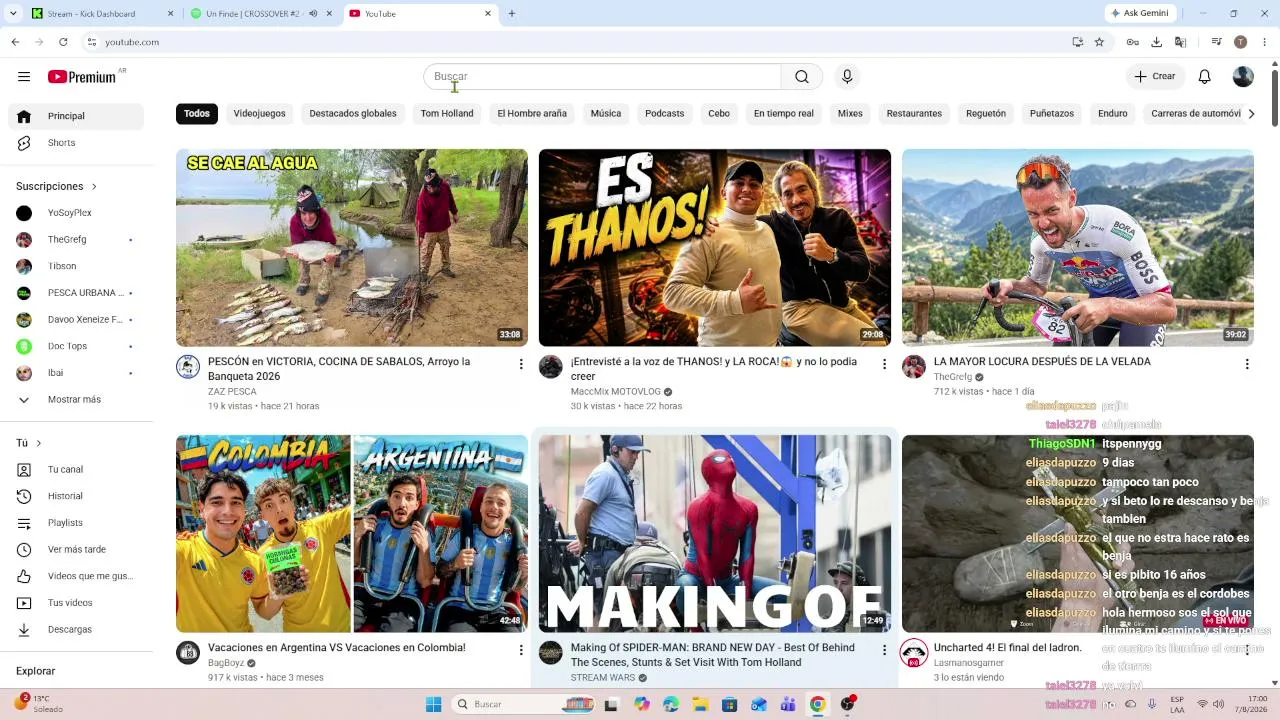Select the Reguetón filter chip
This screenshot has width=1280, height=720.
coord(986,114)
